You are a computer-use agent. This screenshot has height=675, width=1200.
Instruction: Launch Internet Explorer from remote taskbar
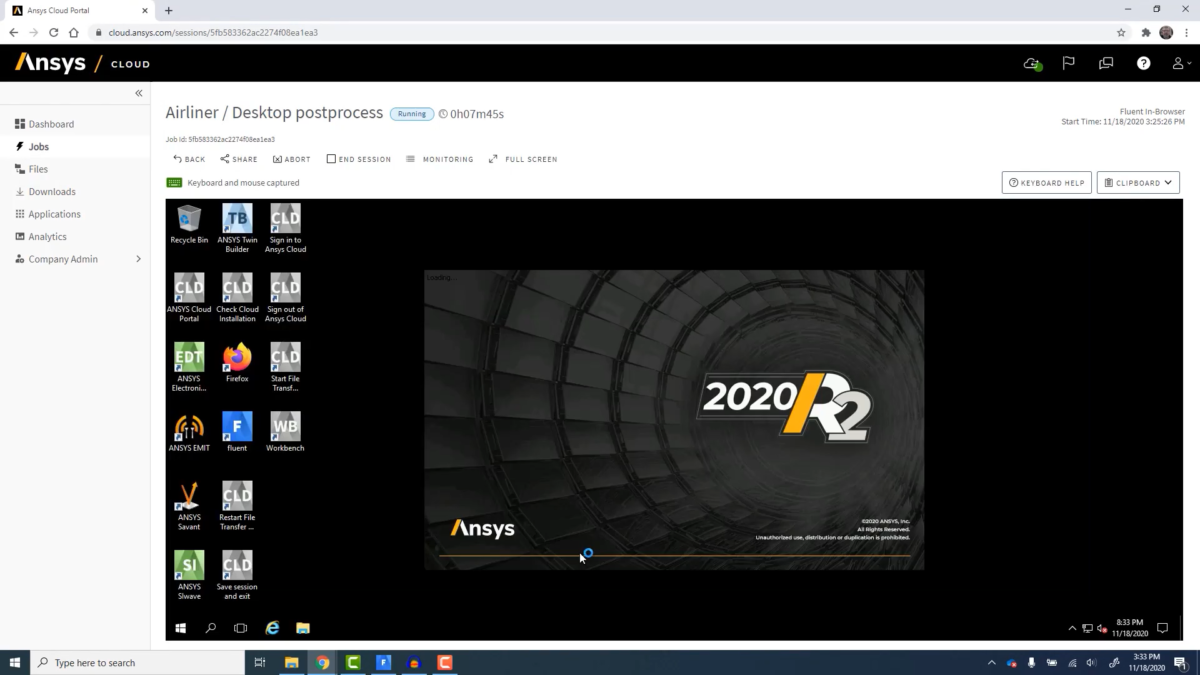click(x=272, y=628)
